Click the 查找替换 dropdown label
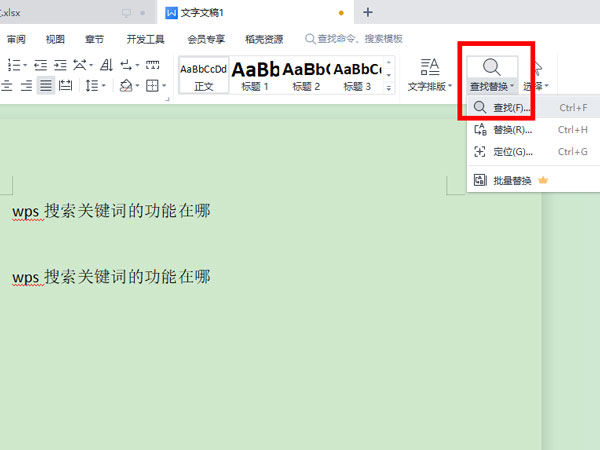This screenshot has height=450, width=600. click(x=492, y=87)
